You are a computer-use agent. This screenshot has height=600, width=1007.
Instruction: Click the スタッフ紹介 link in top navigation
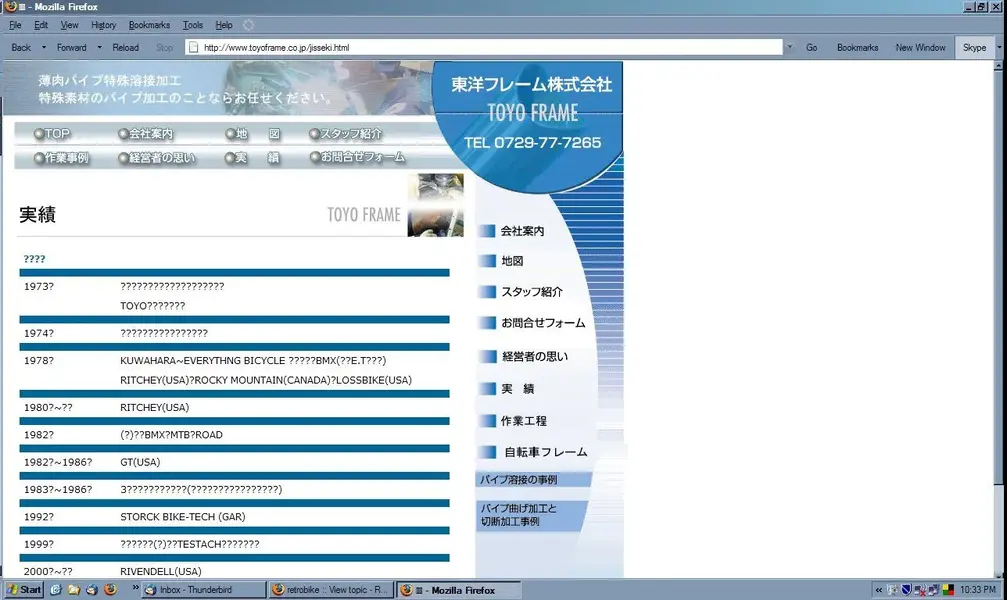pos(346,134)
